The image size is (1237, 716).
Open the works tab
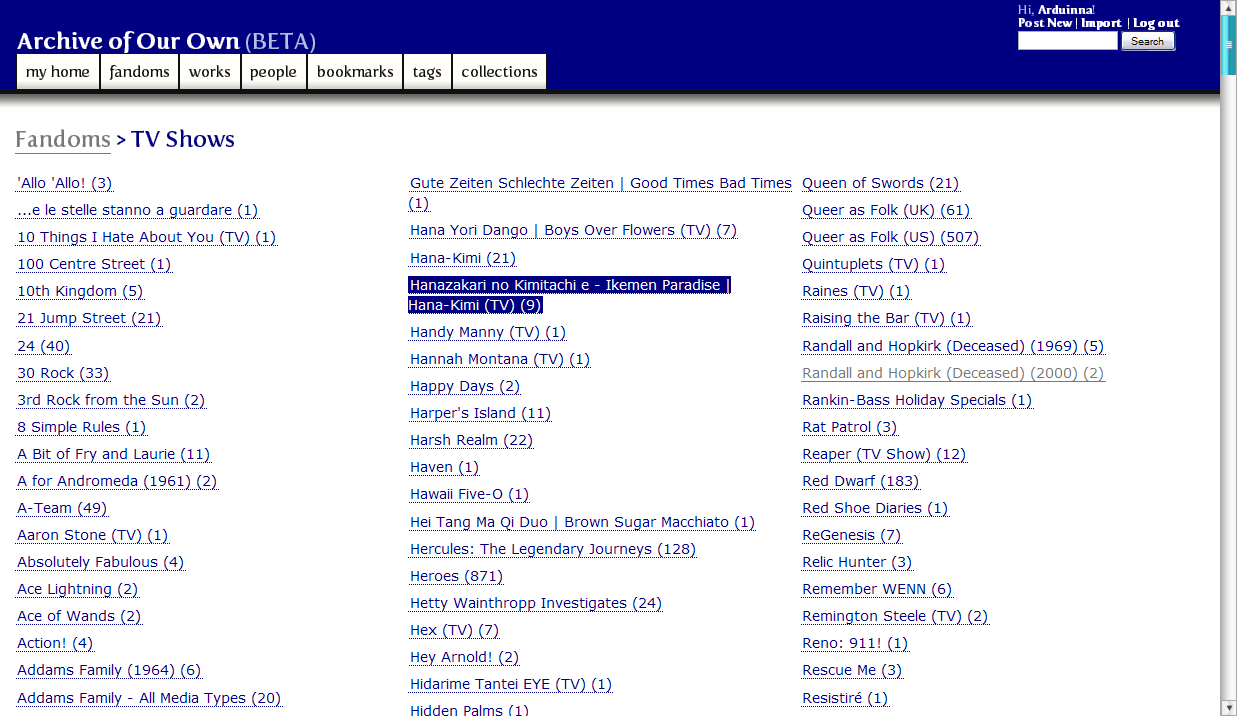[x=210, y=72]
